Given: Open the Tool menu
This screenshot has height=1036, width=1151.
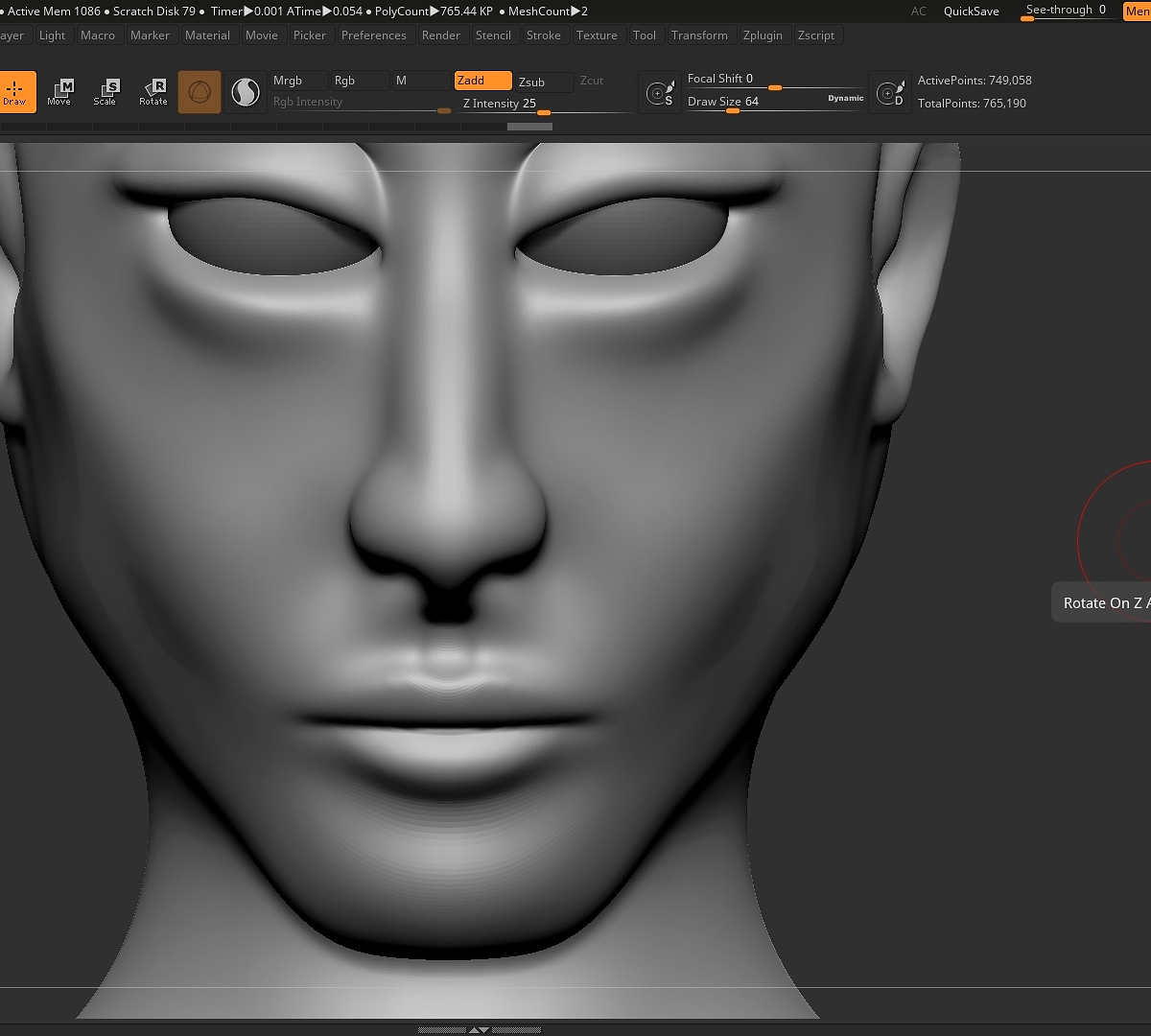Looking at the screenshot, I should click(x=645, y=35).
